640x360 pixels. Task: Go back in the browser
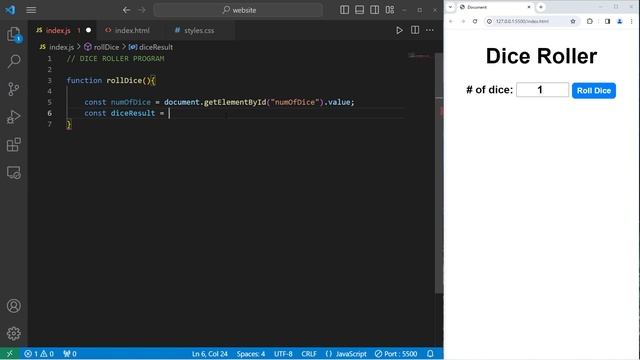pos(451,21)
